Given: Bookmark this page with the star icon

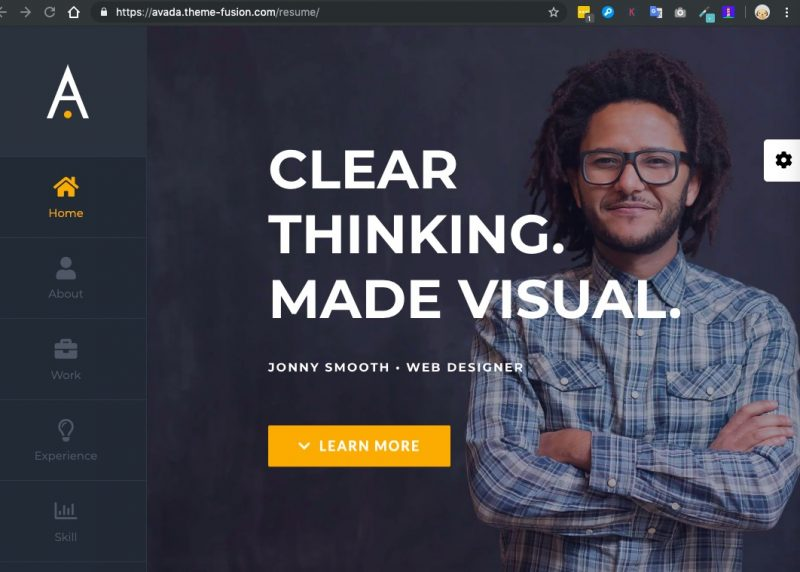Looking at the screenshot, I should tap(554, 12).
